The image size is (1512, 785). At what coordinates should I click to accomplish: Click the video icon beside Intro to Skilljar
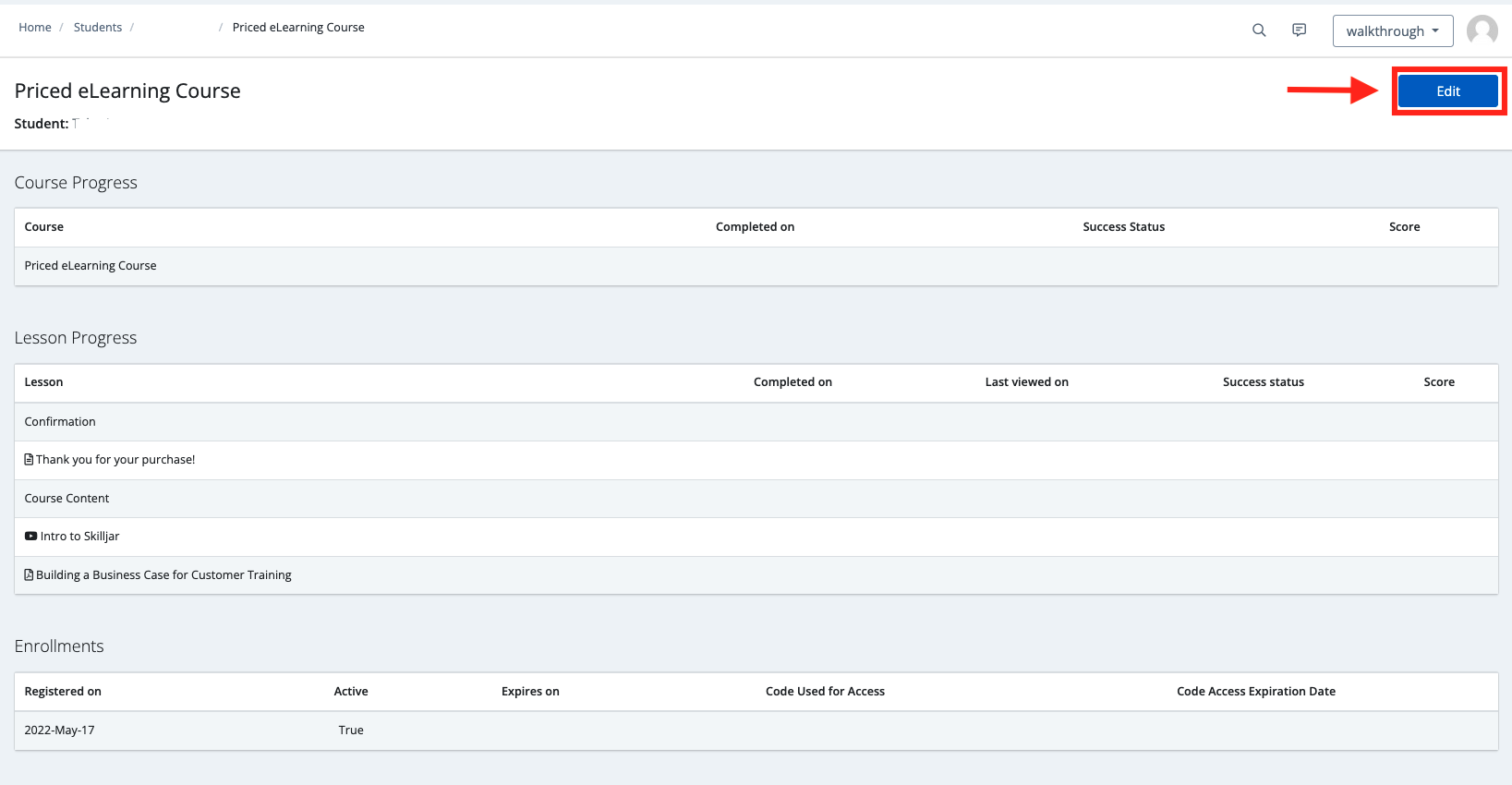(x=30, y=537)
